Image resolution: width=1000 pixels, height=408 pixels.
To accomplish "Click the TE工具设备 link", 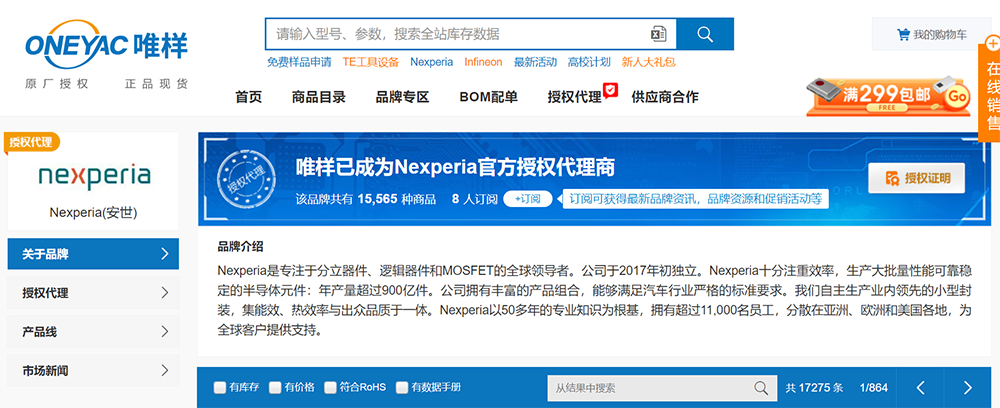I will click(x=371, y=62).
